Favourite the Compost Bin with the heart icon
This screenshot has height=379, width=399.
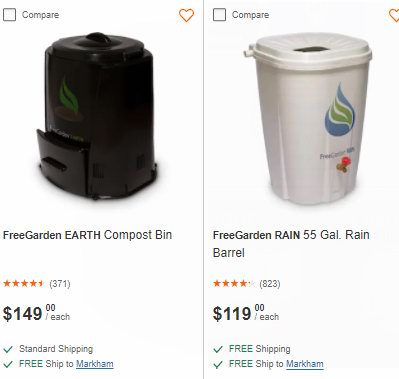coord(186,15)
